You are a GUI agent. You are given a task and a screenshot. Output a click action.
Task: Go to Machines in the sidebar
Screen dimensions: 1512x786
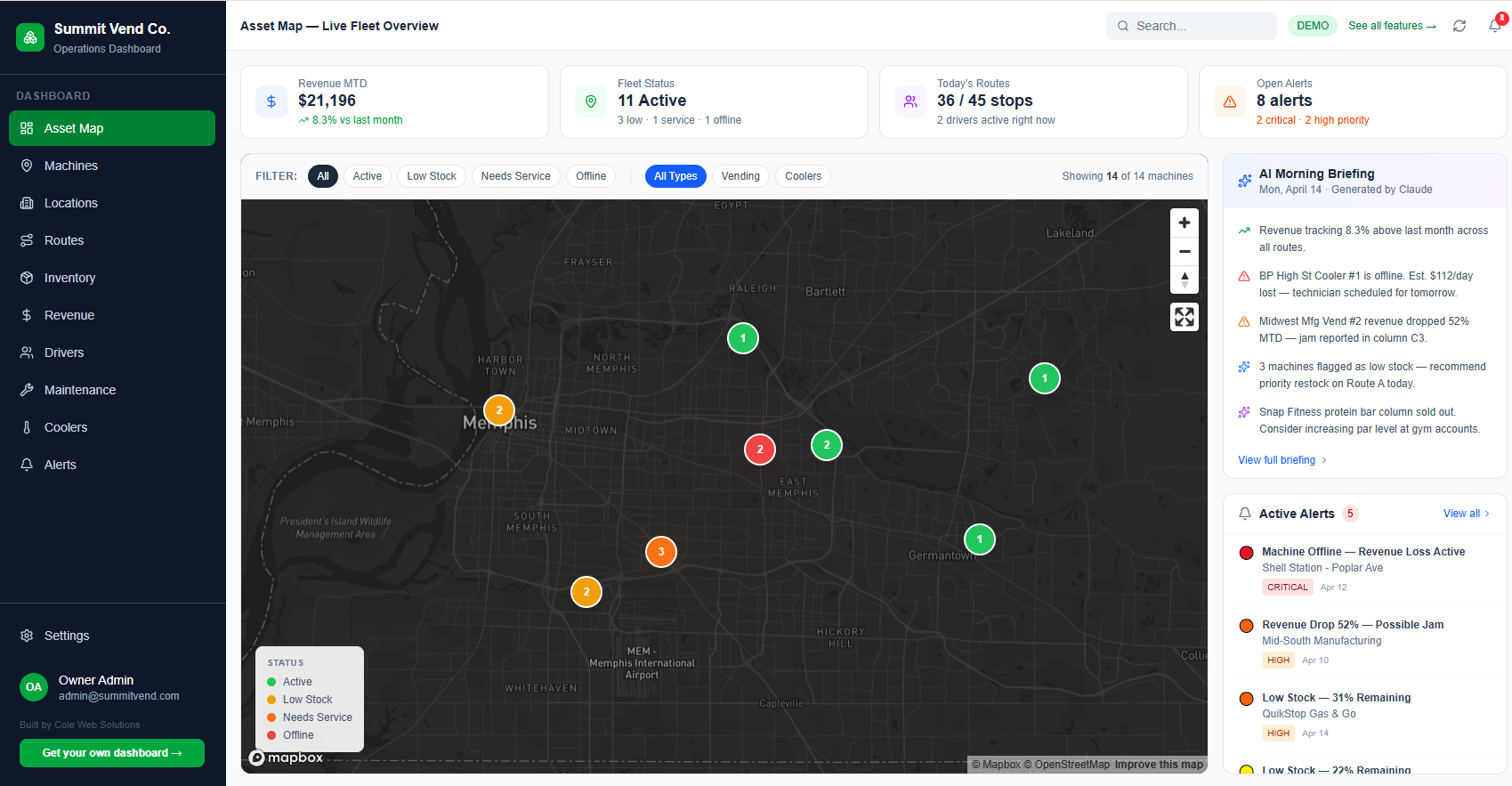(x=112, y=166)
